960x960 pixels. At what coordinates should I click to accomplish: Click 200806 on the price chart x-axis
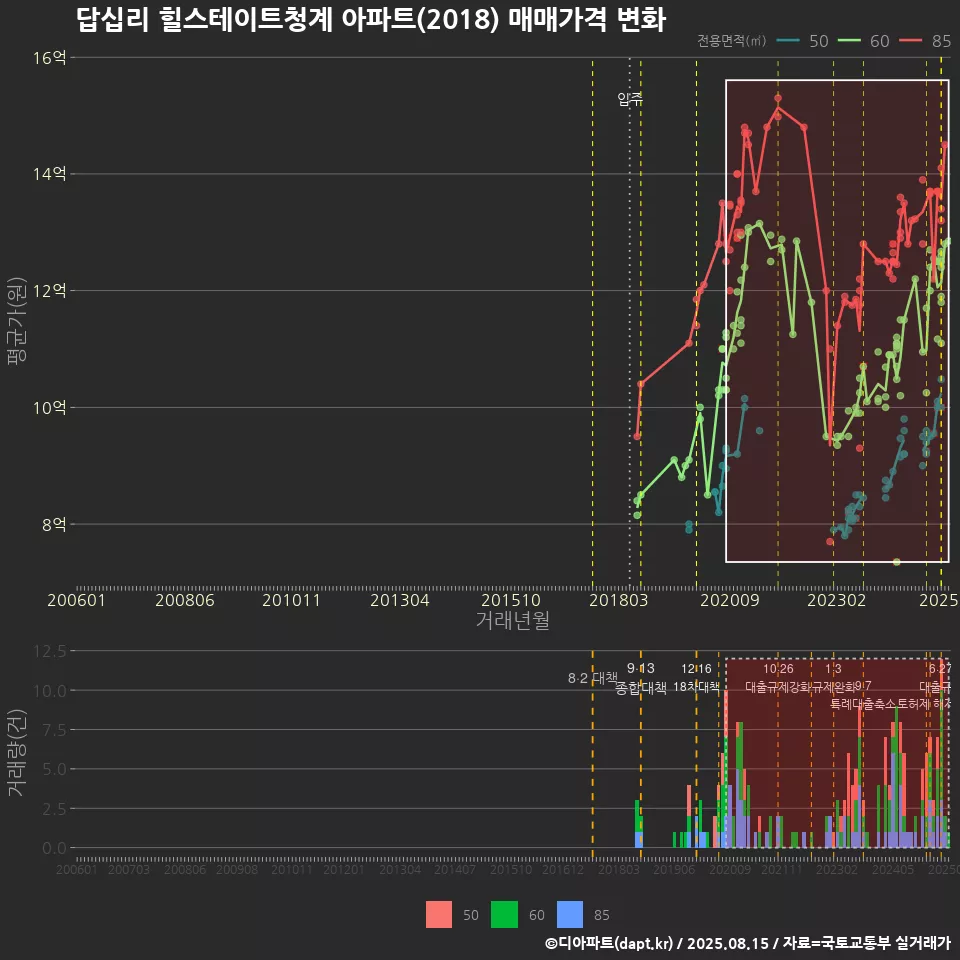coord(185,600)
